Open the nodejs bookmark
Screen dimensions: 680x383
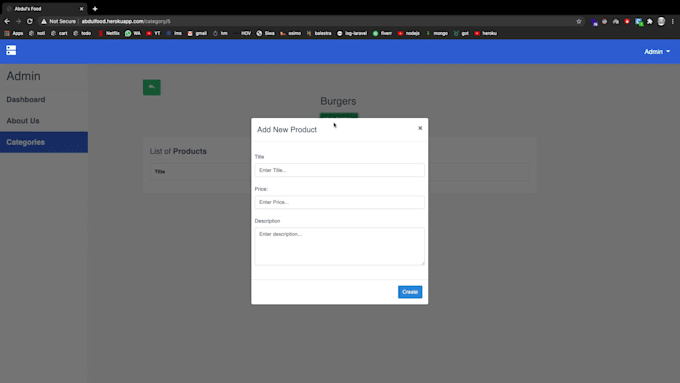(x=409, y=33)
